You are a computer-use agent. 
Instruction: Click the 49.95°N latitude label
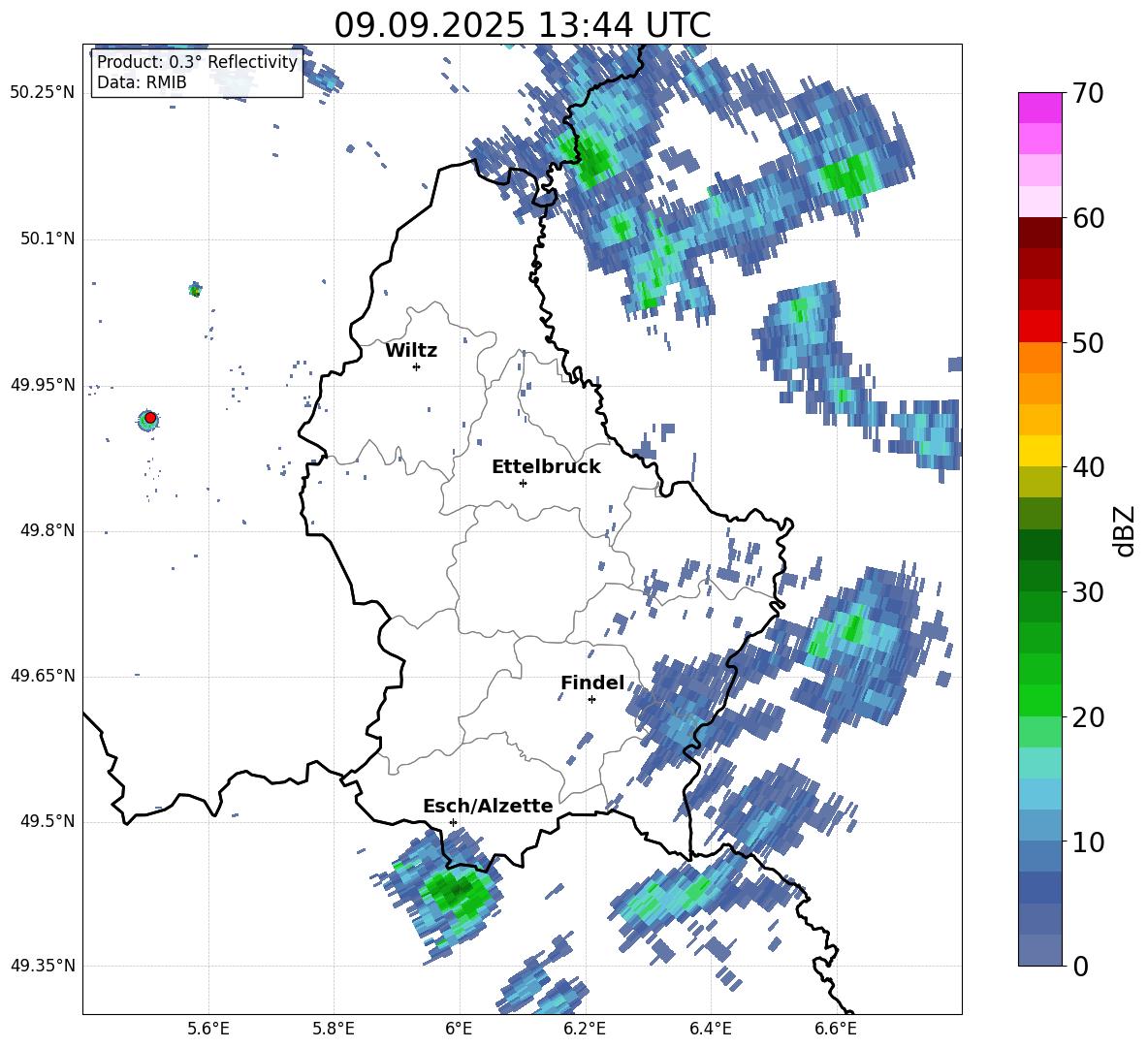[43, 385]
